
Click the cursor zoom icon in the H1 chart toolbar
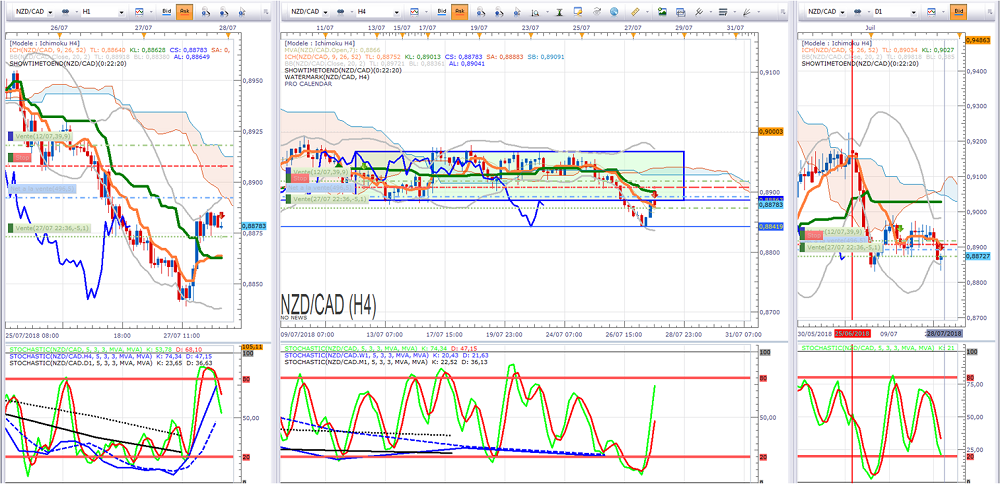coord(242,11)
